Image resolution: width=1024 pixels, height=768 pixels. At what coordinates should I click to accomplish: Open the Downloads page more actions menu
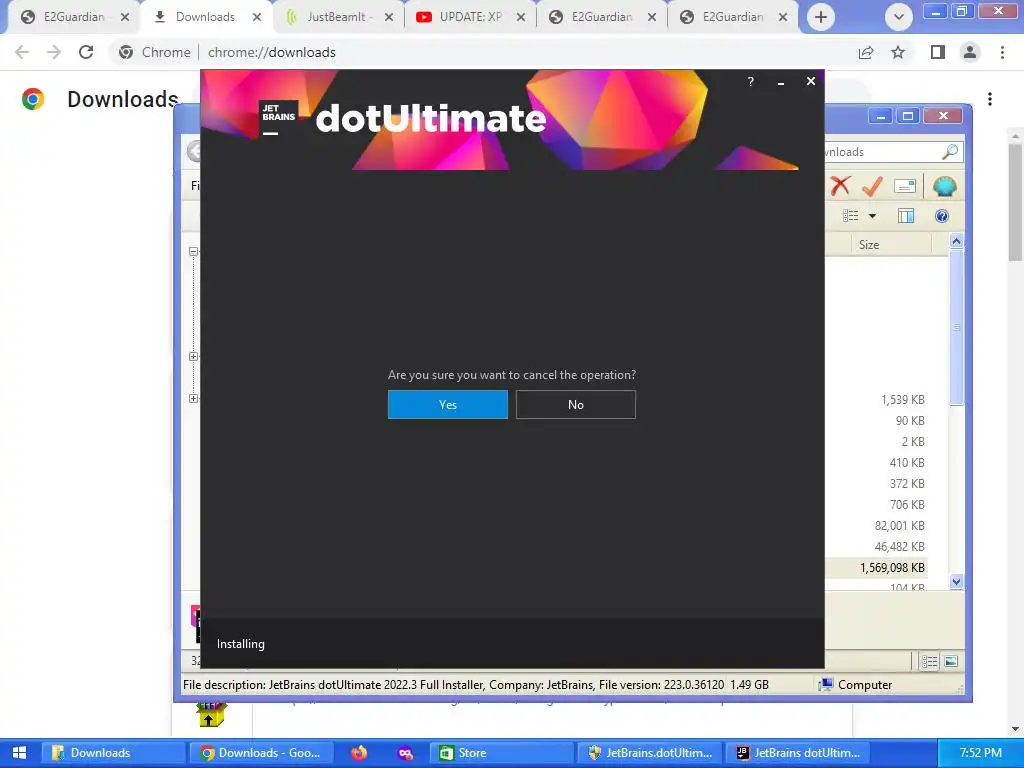990,99
